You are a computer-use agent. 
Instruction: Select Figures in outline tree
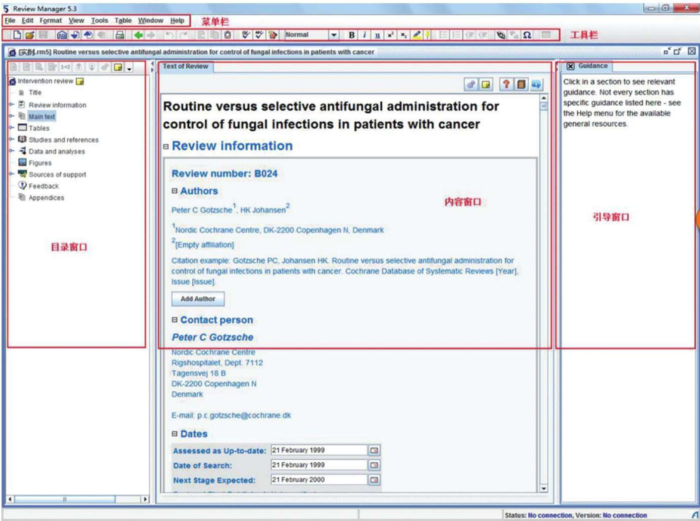coord(40,163)
